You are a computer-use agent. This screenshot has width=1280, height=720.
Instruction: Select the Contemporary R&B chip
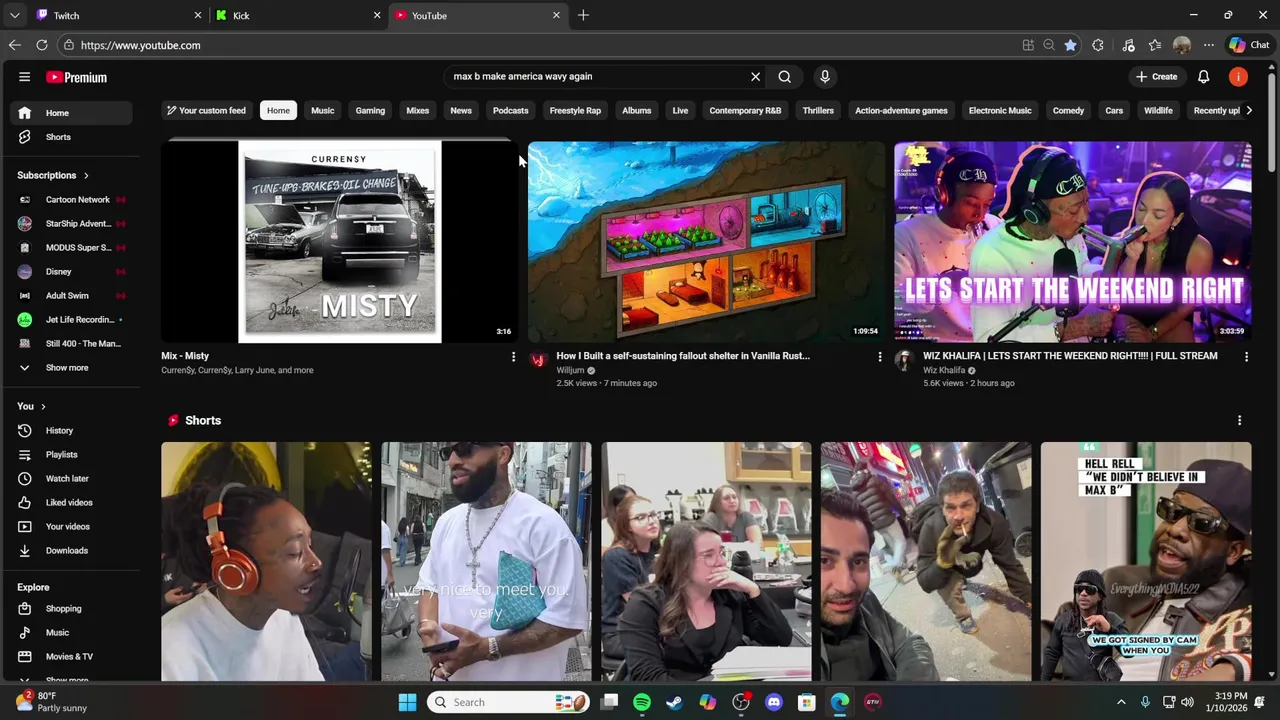pos(745,110)
